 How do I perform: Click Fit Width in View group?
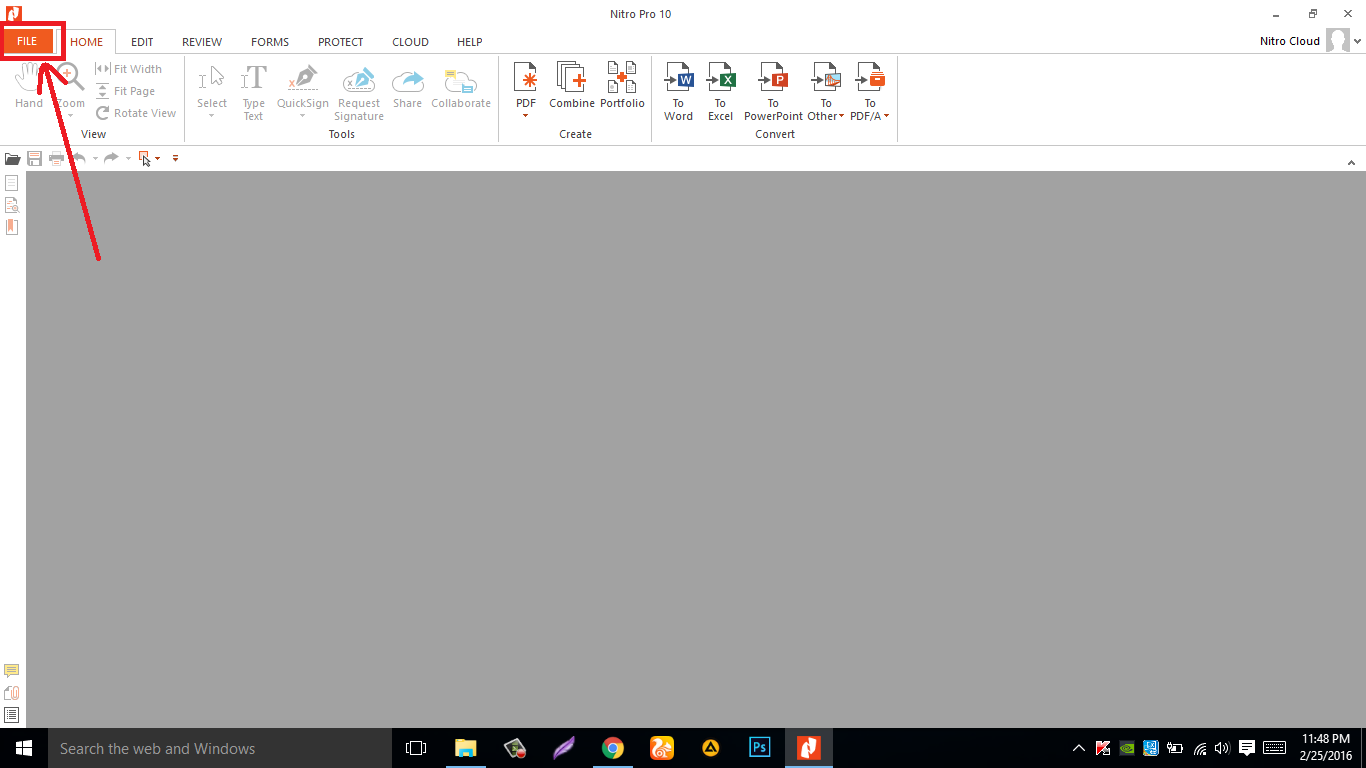click(128, 69)
